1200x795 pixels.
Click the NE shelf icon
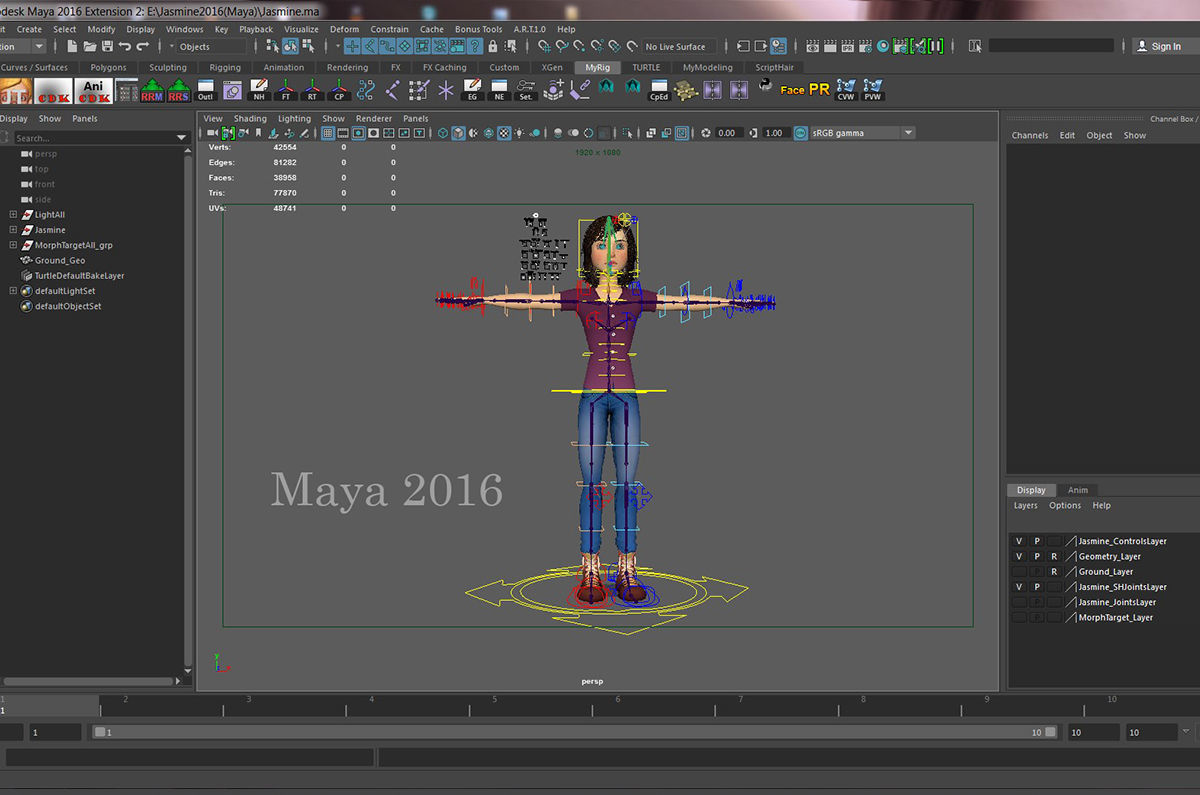pyautogui.click(x=499, y=91)
